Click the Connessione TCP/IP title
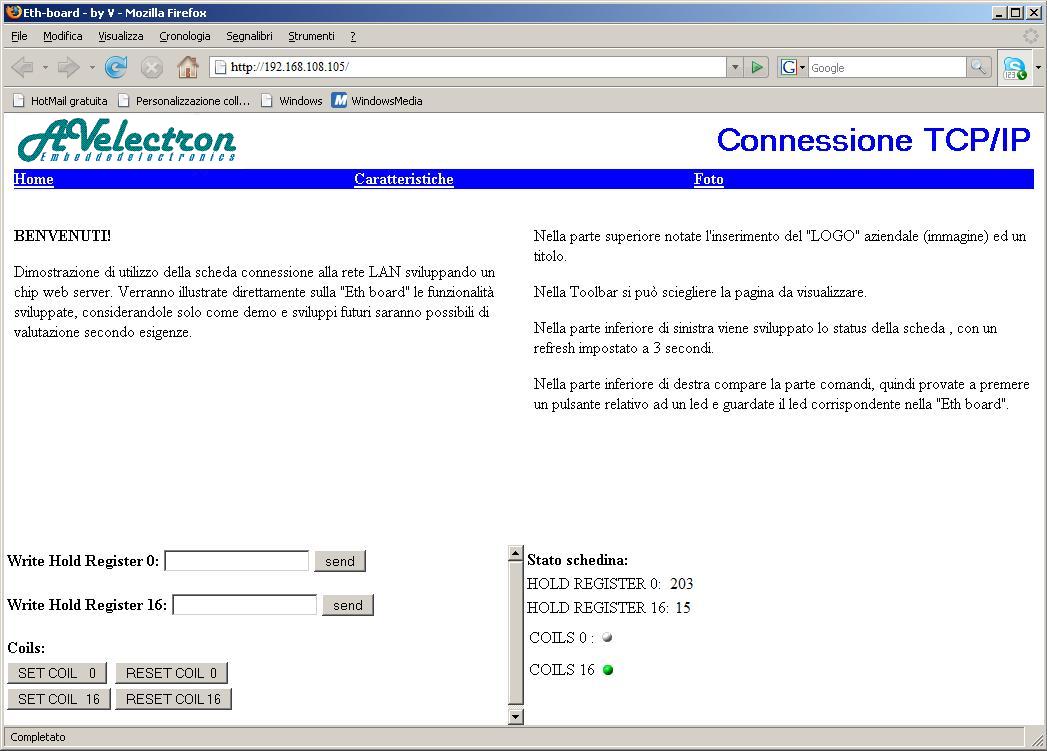The width and height of the screenshot is (1047, 751). tap(873, 140)
